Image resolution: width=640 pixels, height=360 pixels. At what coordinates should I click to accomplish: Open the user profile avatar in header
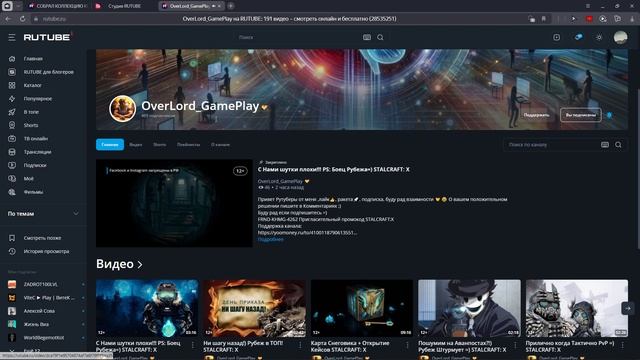[620, 37]
